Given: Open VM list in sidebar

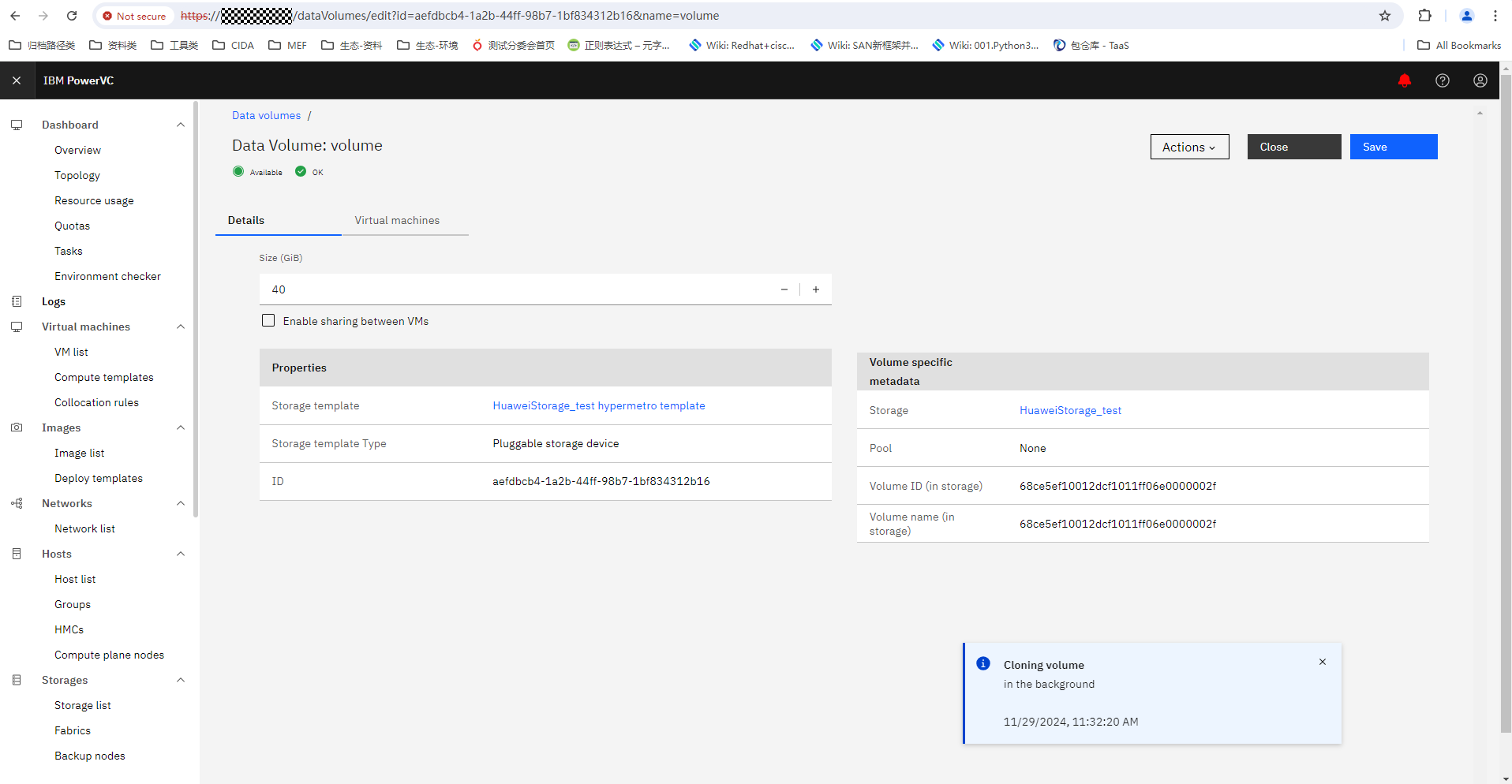Looking at the screenshot, I should pyautogui.click(x=71, y=352).
